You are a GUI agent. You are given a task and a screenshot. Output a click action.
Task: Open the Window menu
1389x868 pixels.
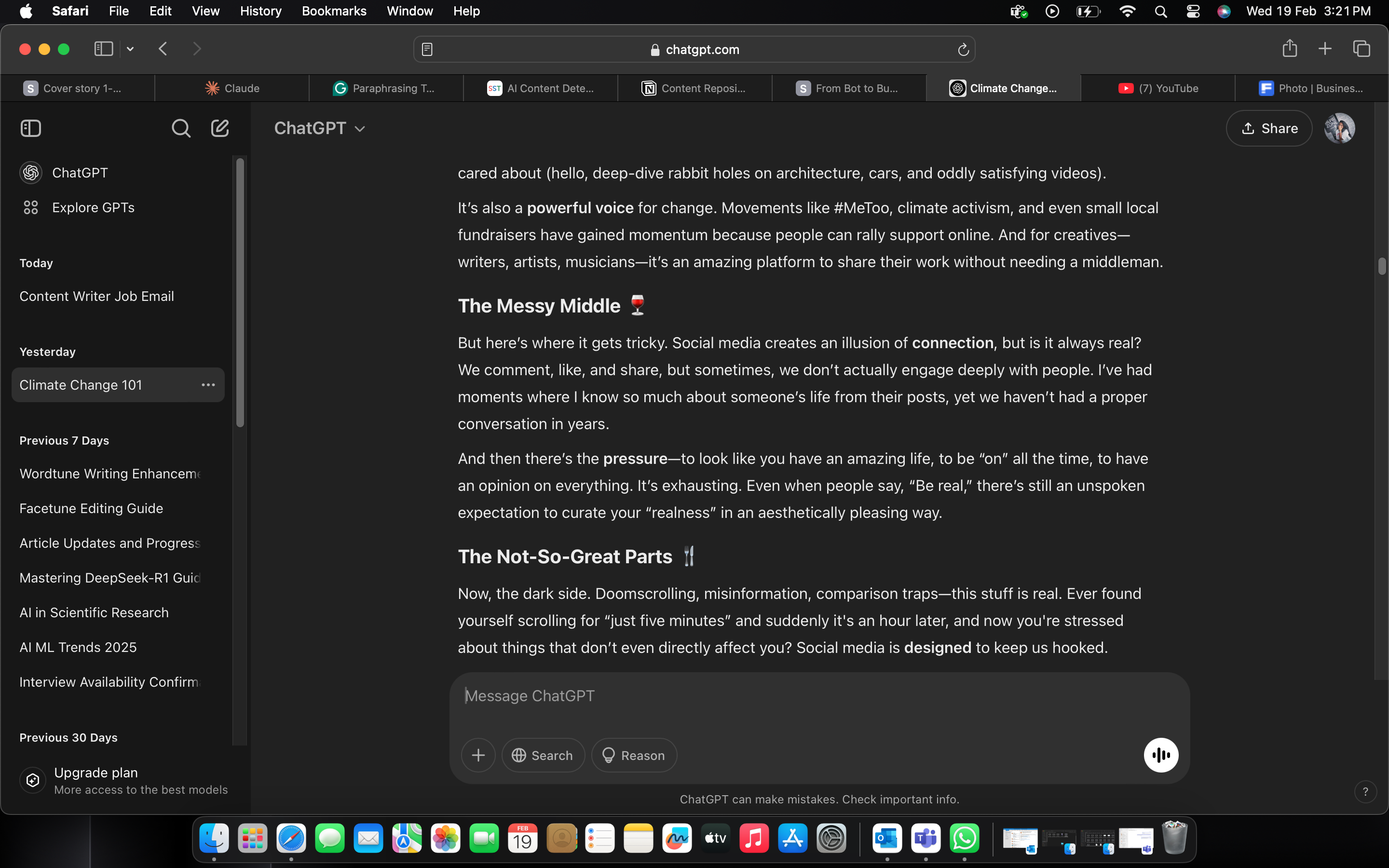coord(410,11)
